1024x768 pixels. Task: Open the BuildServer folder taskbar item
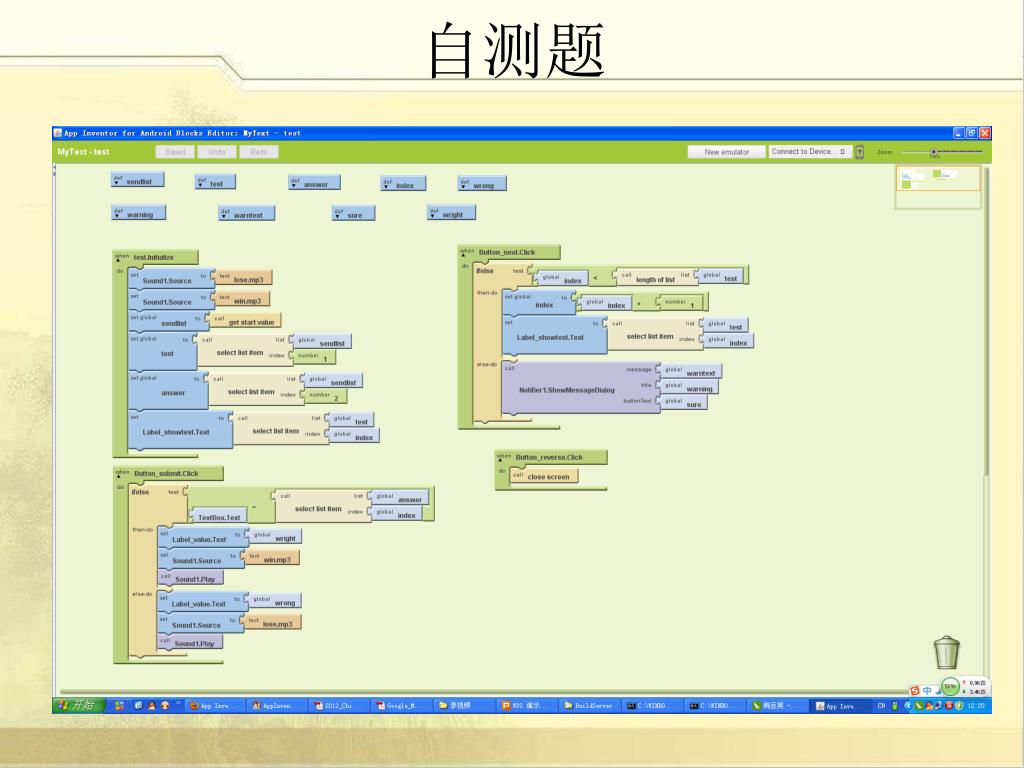(589, 705)
